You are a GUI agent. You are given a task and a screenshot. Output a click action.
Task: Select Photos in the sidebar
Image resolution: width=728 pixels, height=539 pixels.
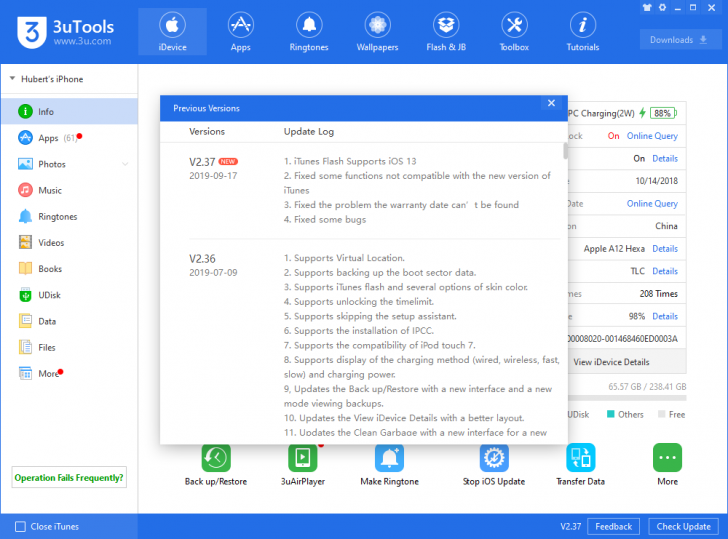[69, 164]
